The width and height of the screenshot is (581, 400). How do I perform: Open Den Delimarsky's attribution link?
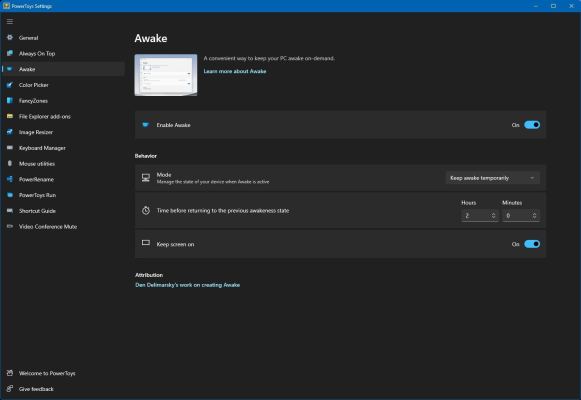pyautogui.click(x=187, y=285)
